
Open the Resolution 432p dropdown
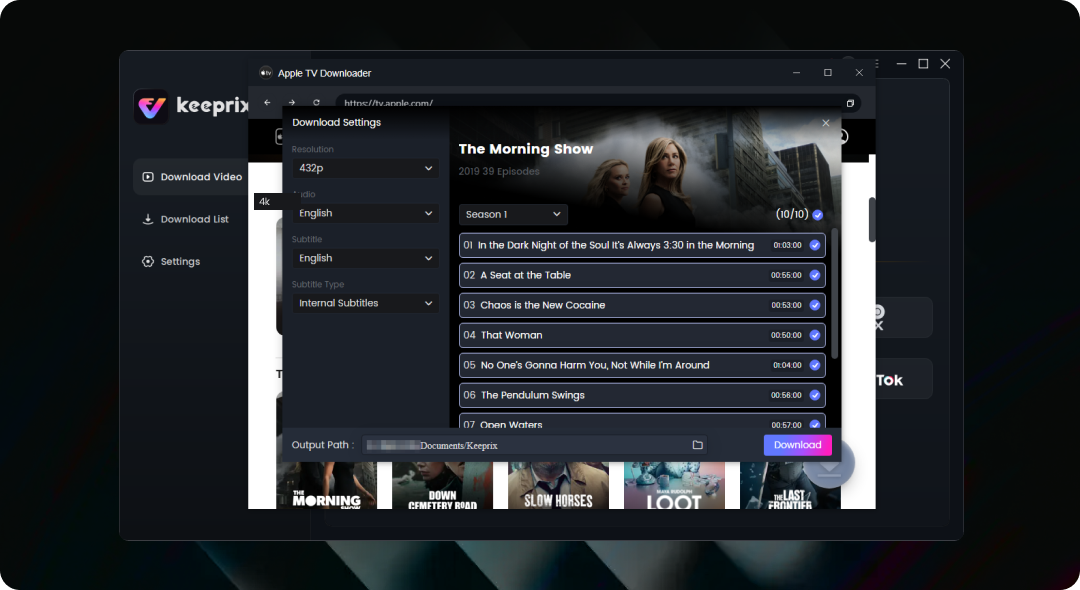[365, 168]
